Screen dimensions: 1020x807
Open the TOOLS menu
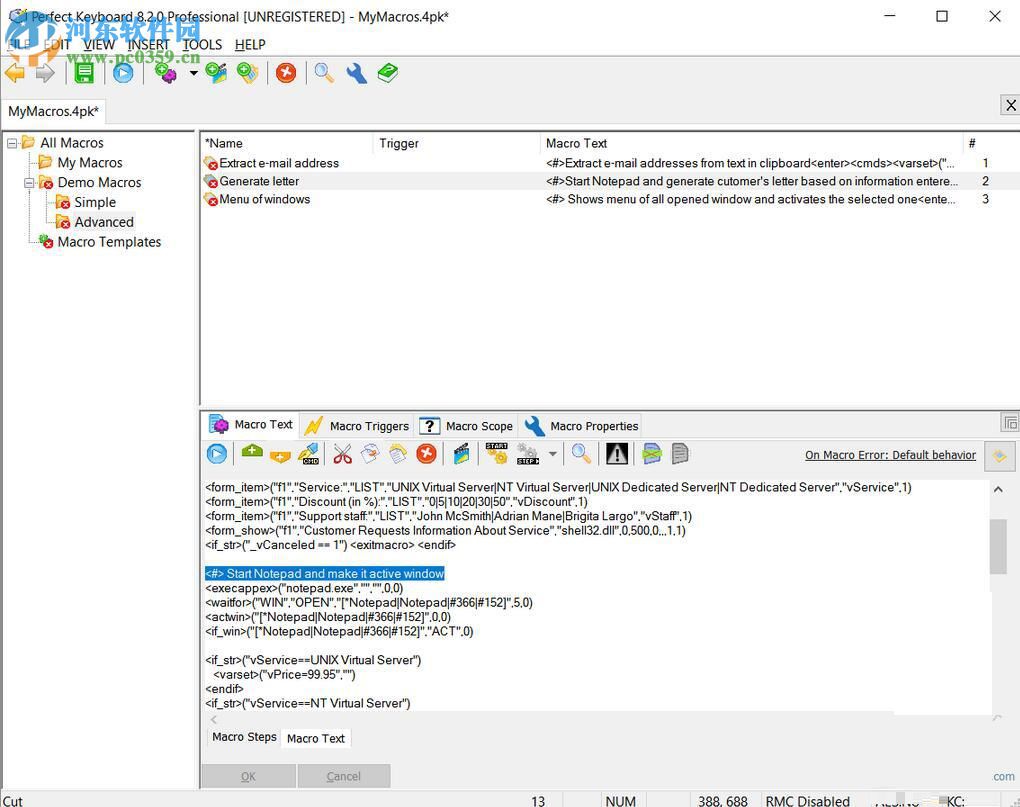tap(202, 44)
